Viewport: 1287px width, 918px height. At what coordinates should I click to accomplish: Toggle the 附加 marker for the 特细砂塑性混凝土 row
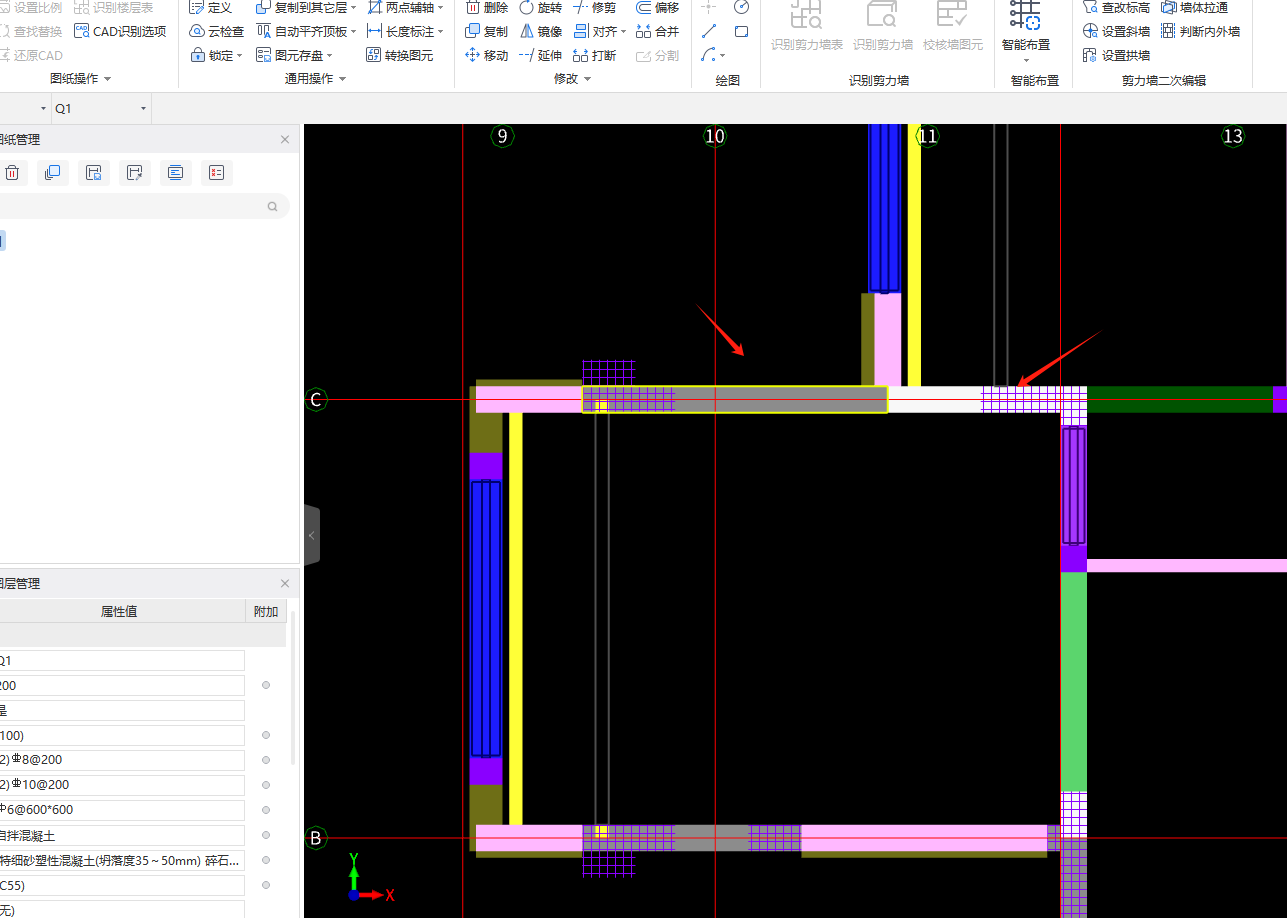266,860
